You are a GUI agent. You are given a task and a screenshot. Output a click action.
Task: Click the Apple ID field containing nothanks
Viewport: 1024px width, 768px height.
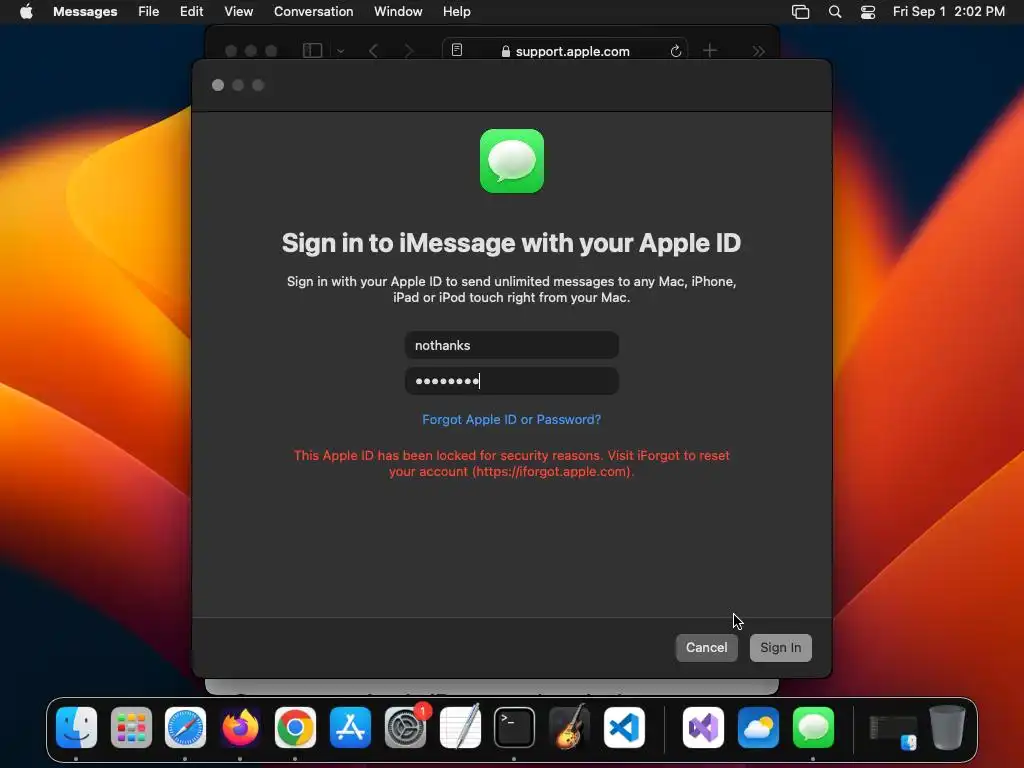click(x=511, y=345)
